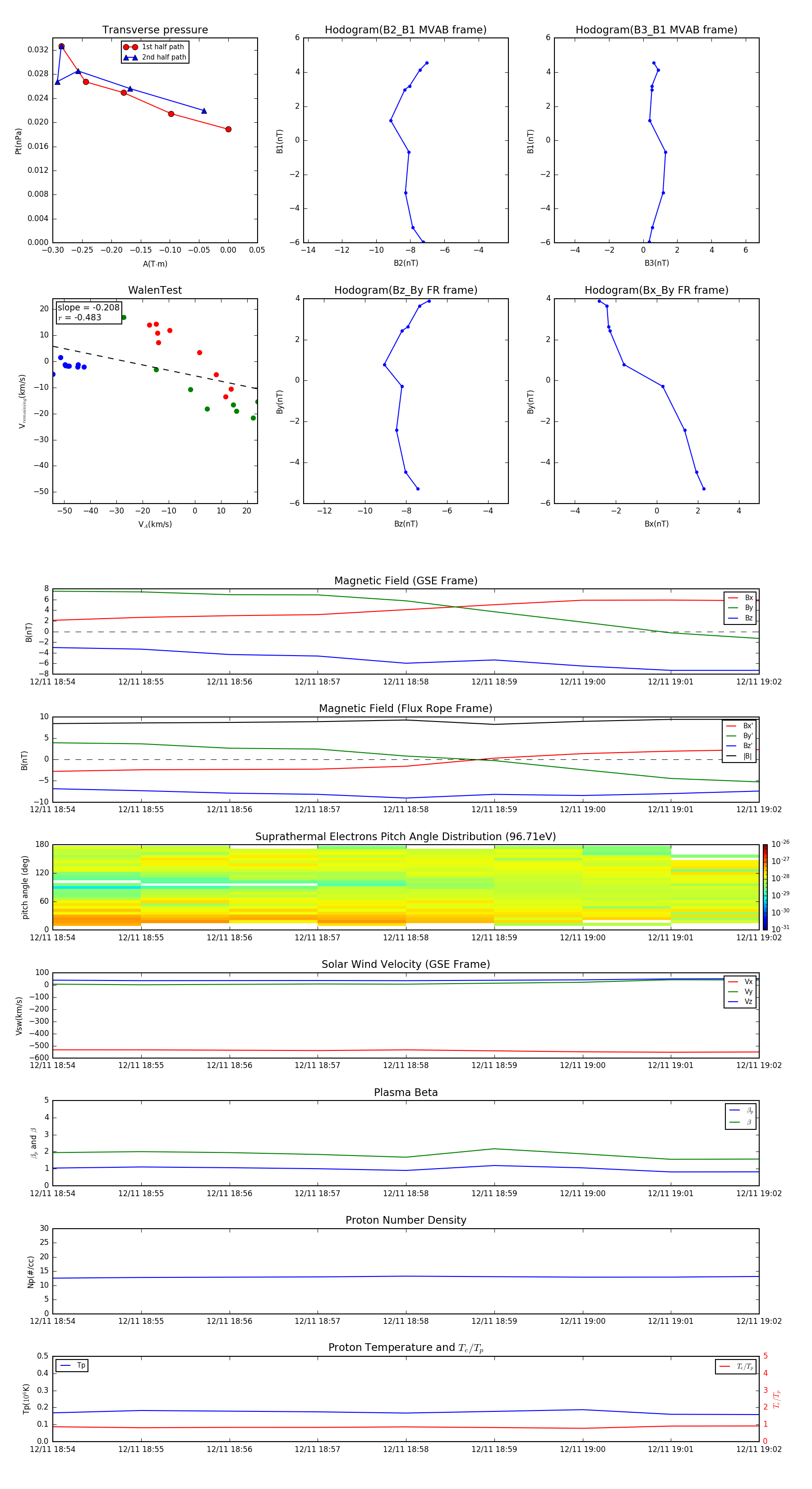Viewport: 812px width, 1489px height.
Task: Select the By' entry in Flux Rope legend
Action: click(x=740, y=736)
